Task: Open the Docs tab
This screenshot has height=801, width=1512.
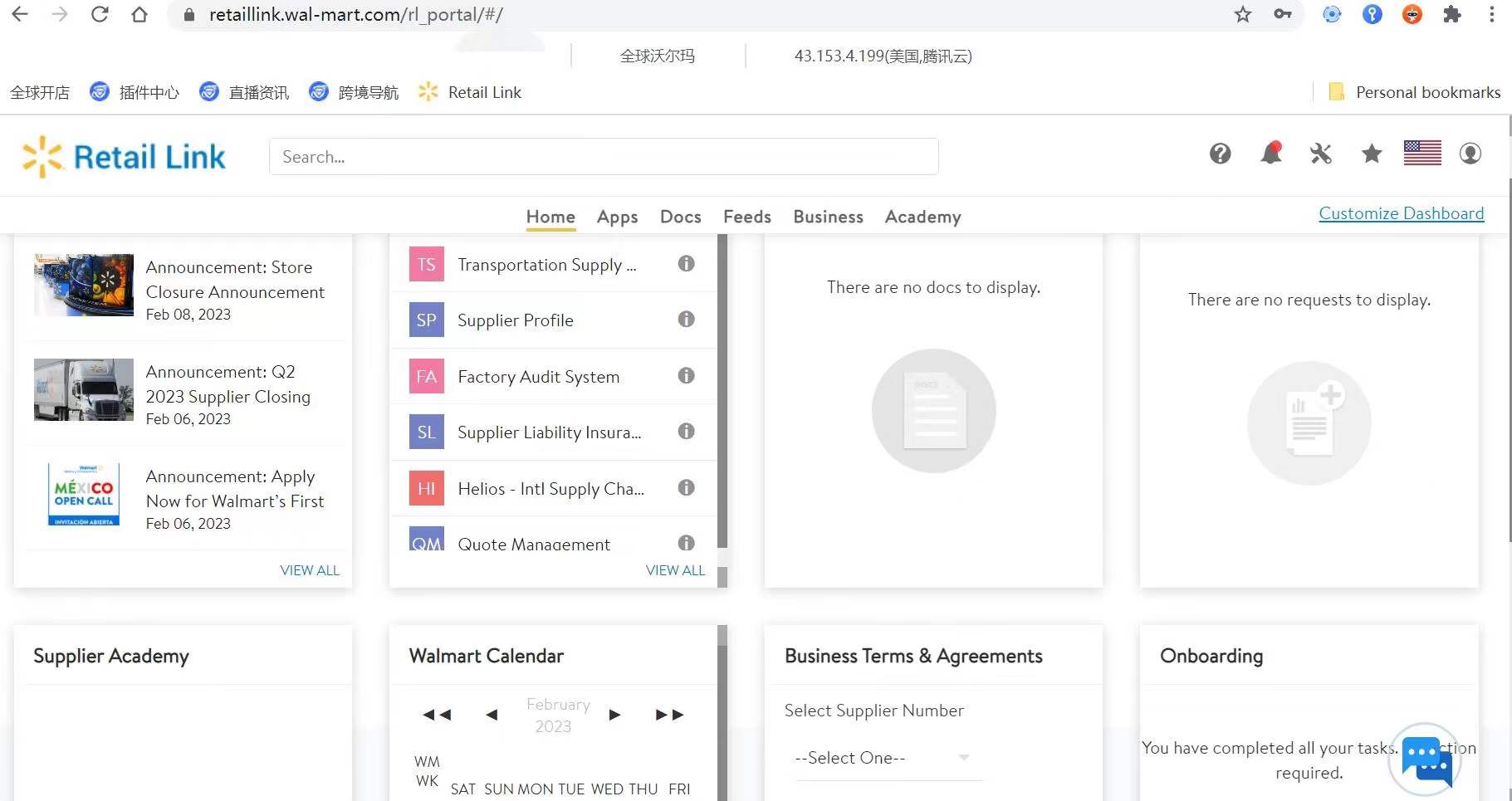Action: pyautogui.click(x=681, y=217)
